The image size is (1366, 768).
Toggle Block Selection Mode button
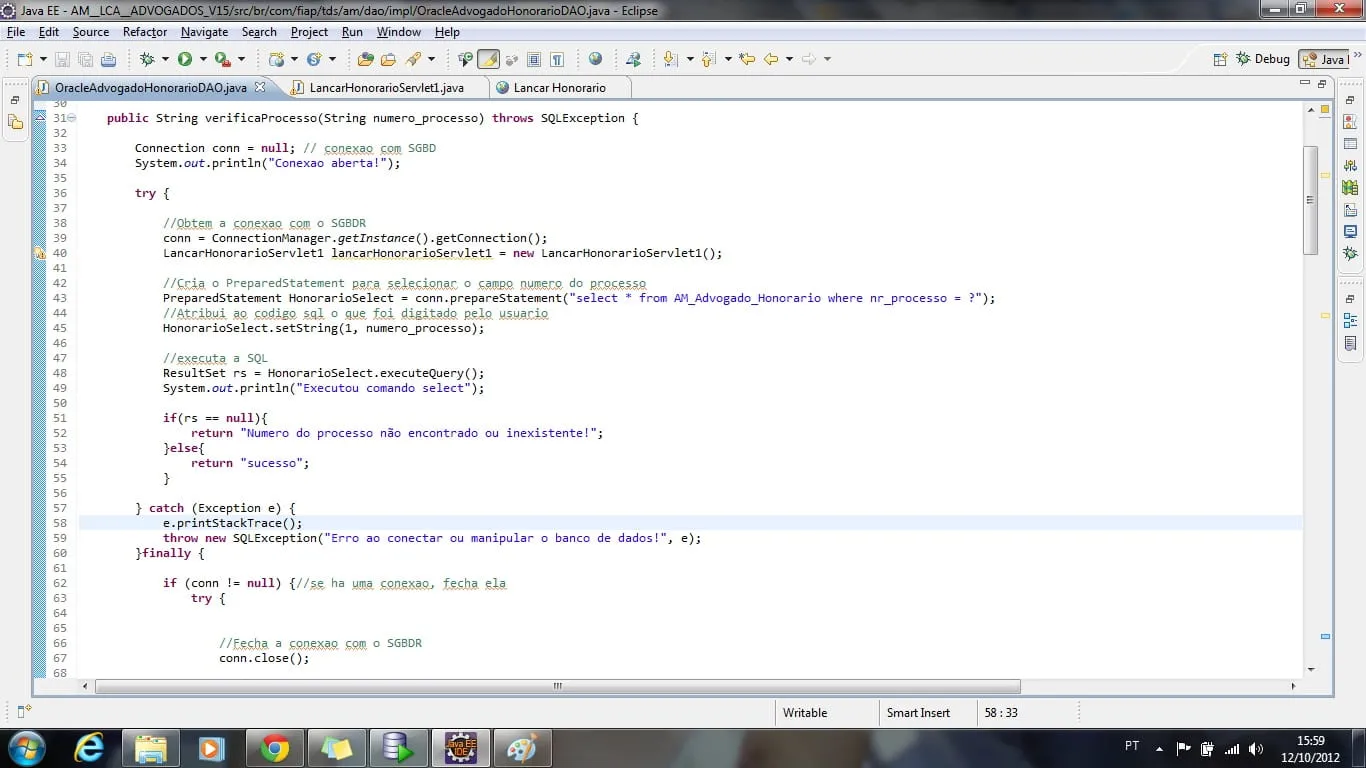click(534, 59)
